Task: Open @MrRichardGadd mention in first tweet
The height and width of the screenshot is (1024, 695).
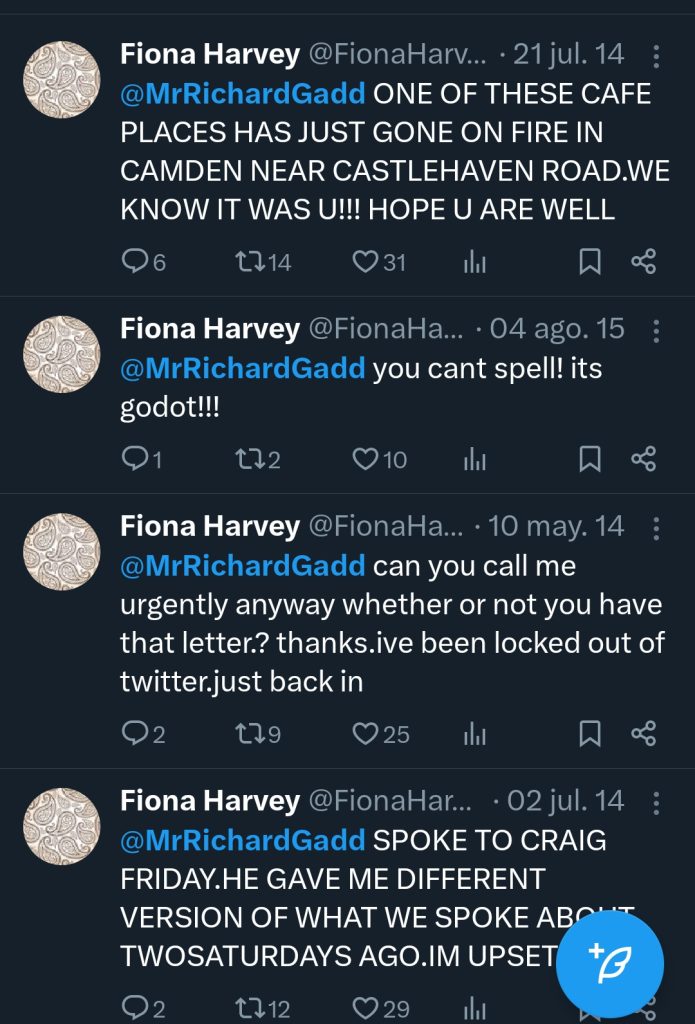Action: pyautogui.click(x=243, y=94)
